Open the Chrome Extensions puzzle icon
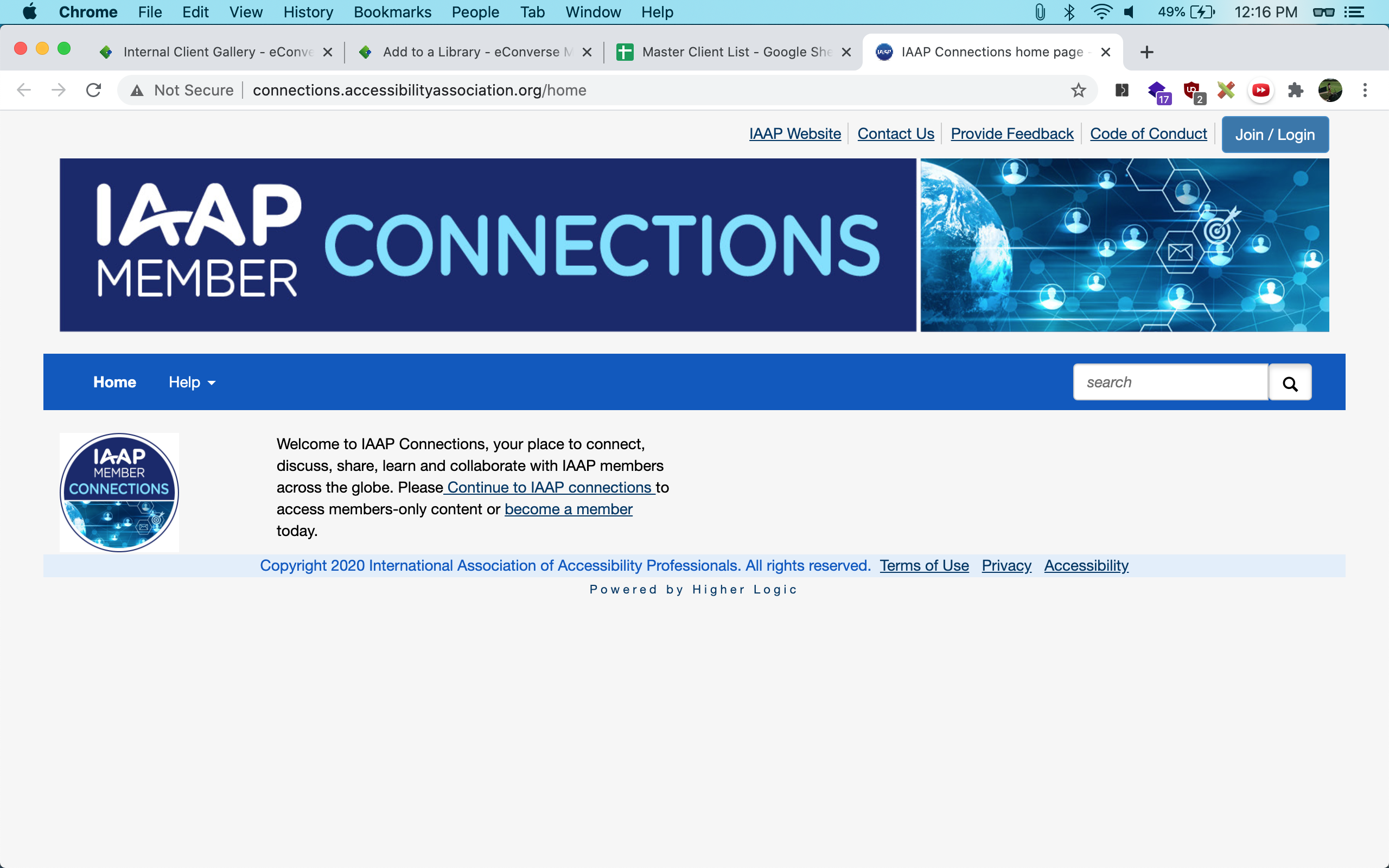This screenshot has width=1389, height=868. (1296, 90)
